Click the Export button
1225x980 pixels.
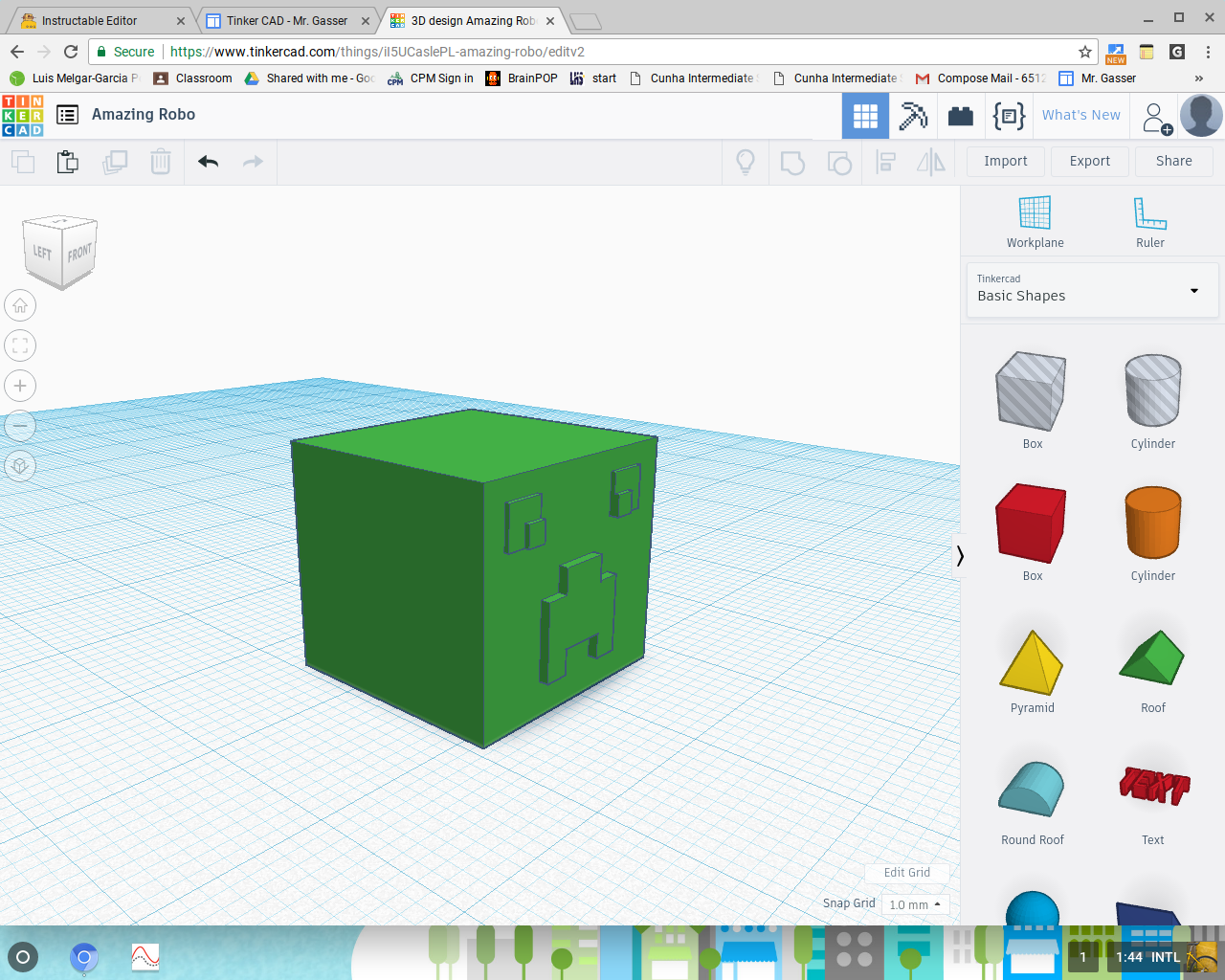[1090, 161]
